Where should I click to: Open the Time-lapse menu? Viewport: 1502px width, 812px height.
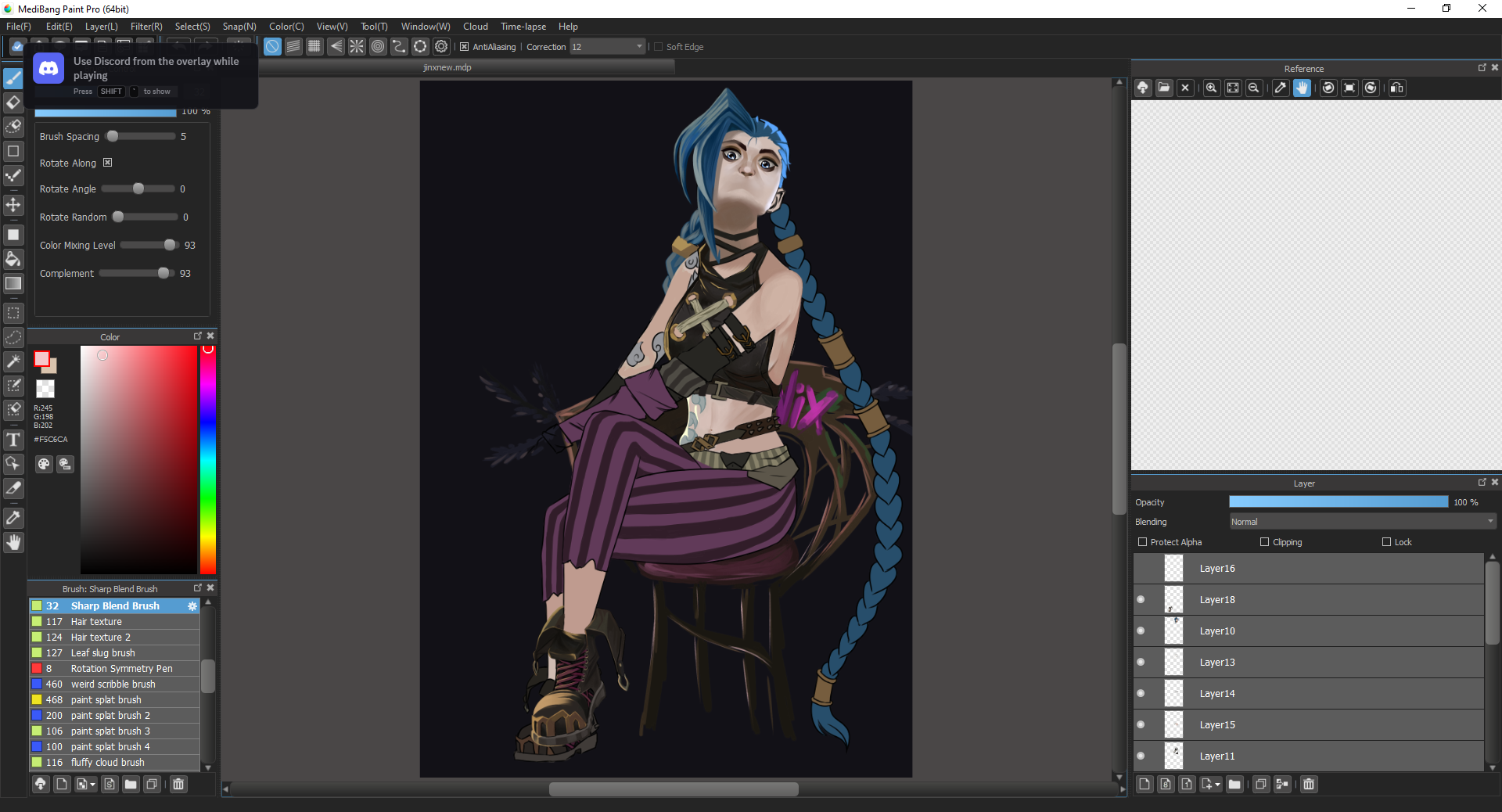click(x=523, y=27)
